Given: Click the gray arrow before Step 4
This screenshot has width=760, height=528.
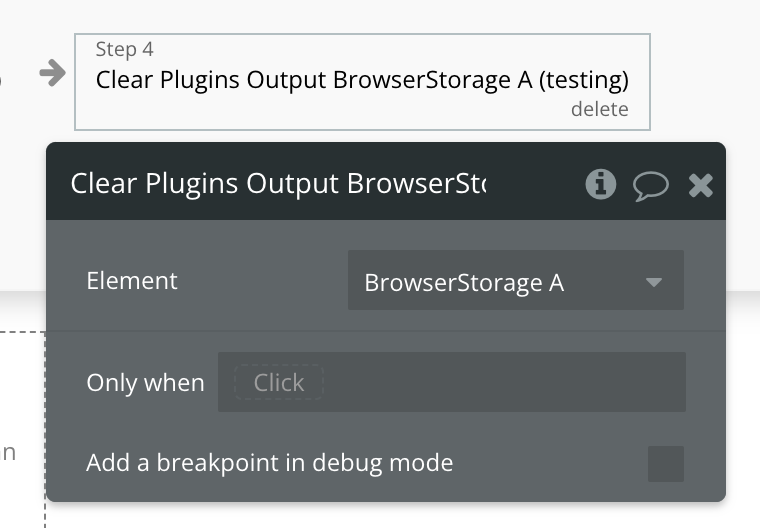Looking at the screenshot, I should point(52,73).
